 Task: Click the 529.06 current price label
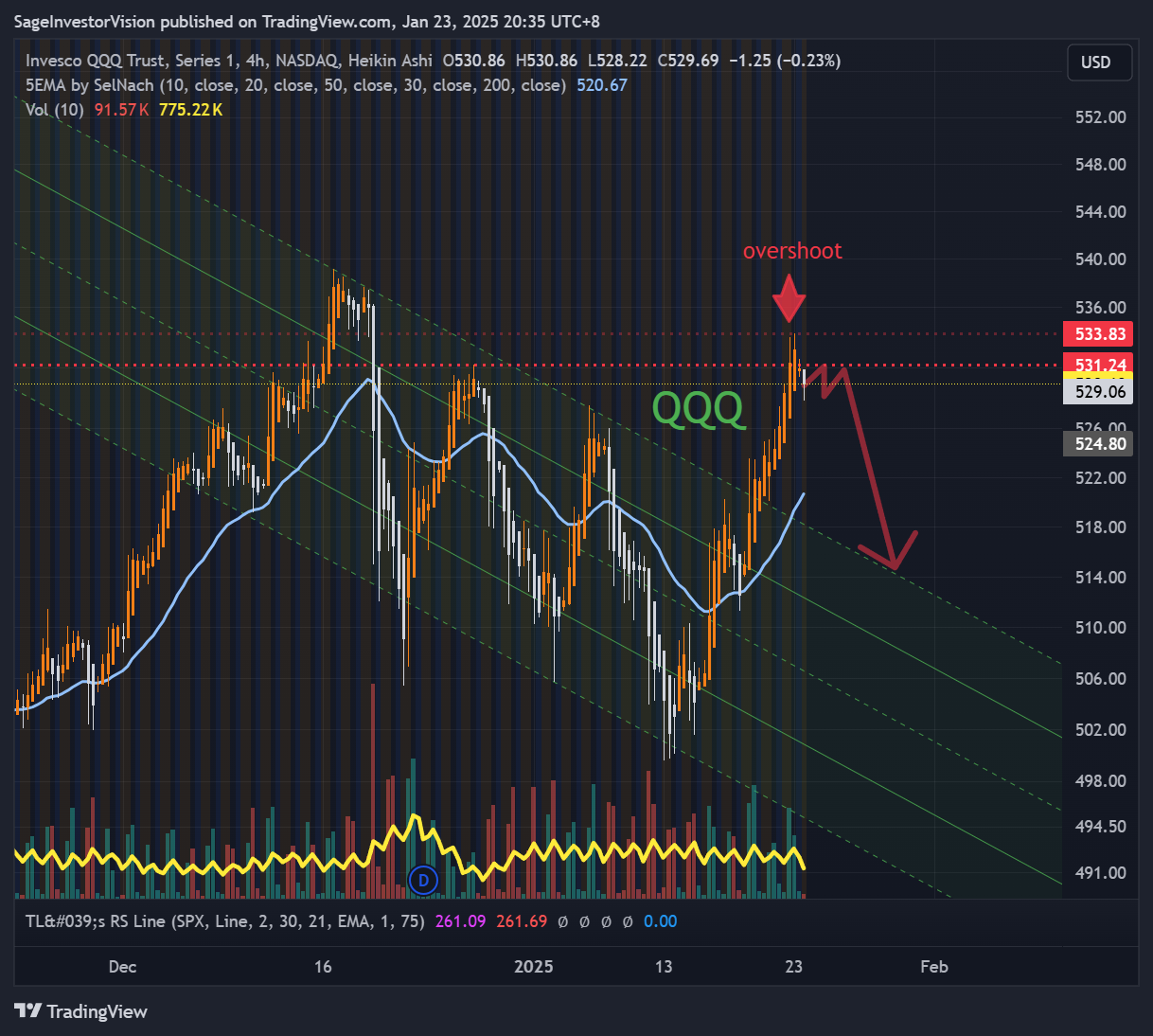(1098, 392)
